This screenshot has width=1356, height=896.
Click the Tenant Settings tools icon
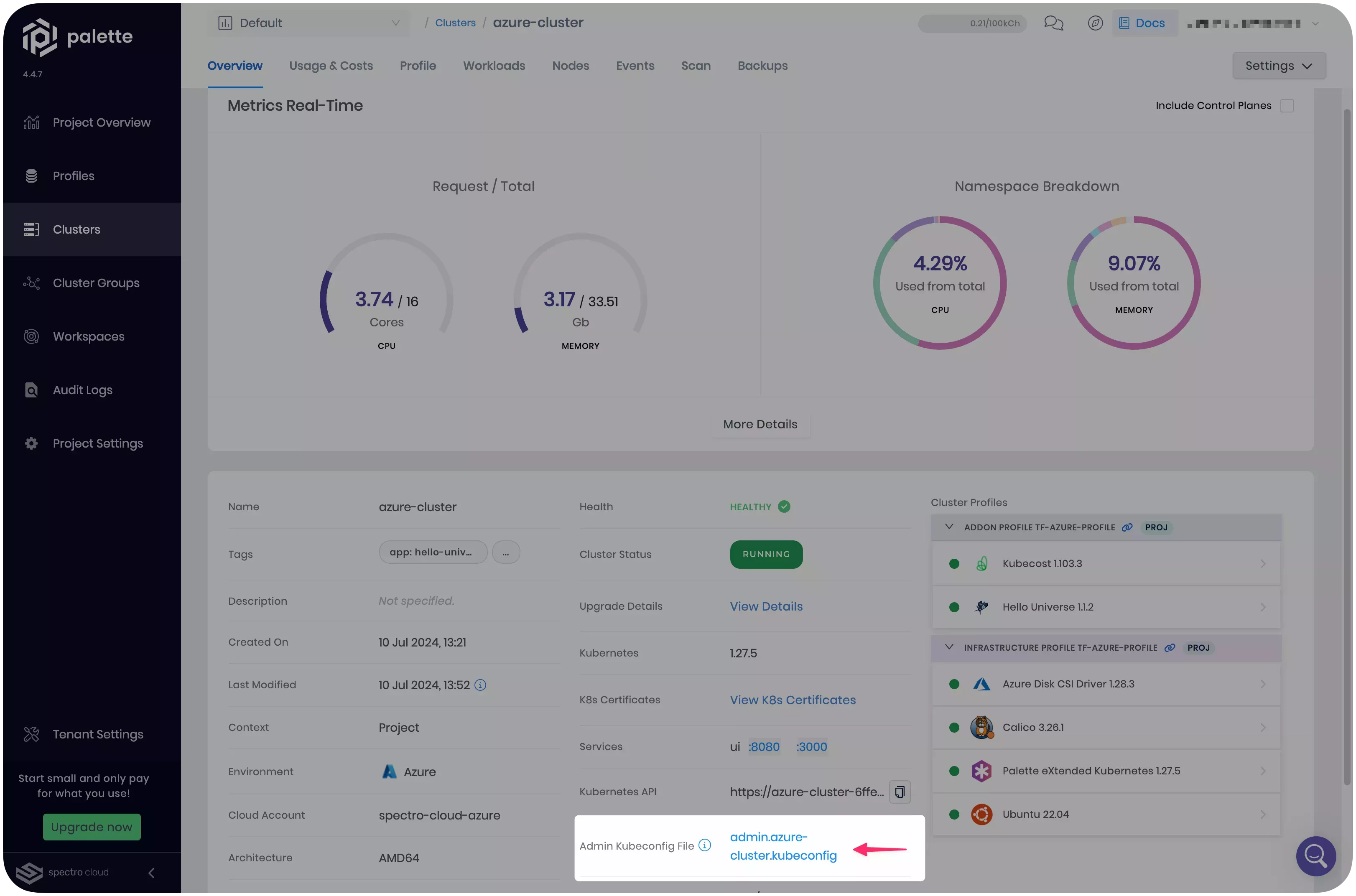tap(31, 734)
